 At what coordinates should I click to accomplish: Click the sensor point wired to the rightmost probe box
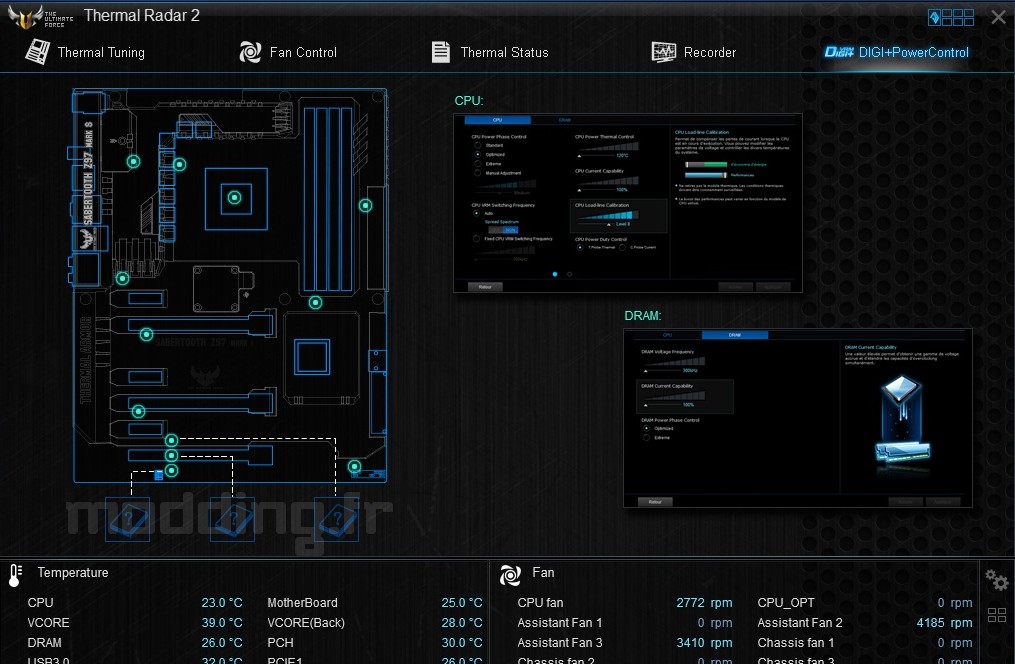pyautogui.click(x=172, y=440)
